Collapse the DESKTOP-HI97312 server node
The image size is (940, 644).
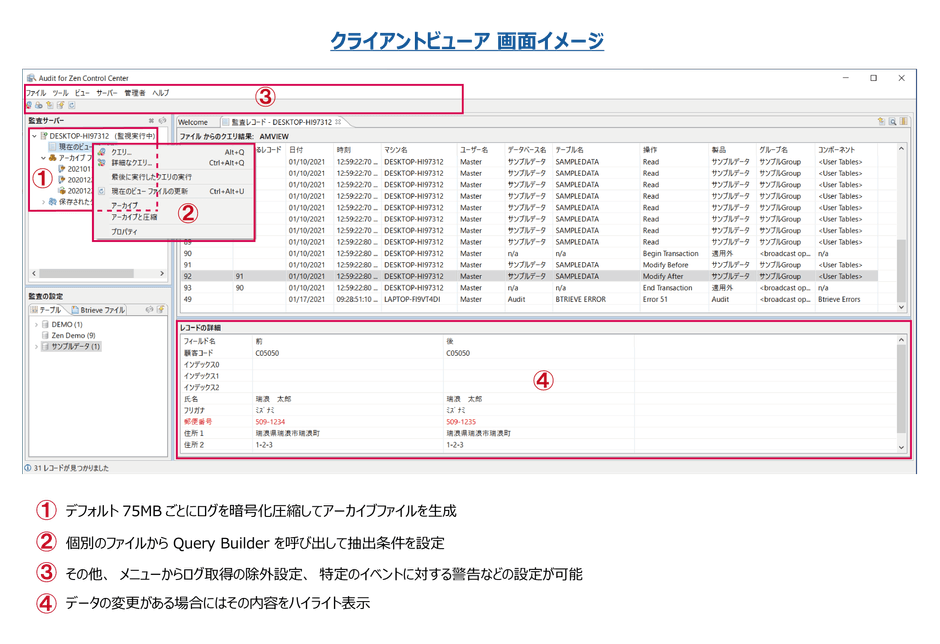tap(34, 134)
